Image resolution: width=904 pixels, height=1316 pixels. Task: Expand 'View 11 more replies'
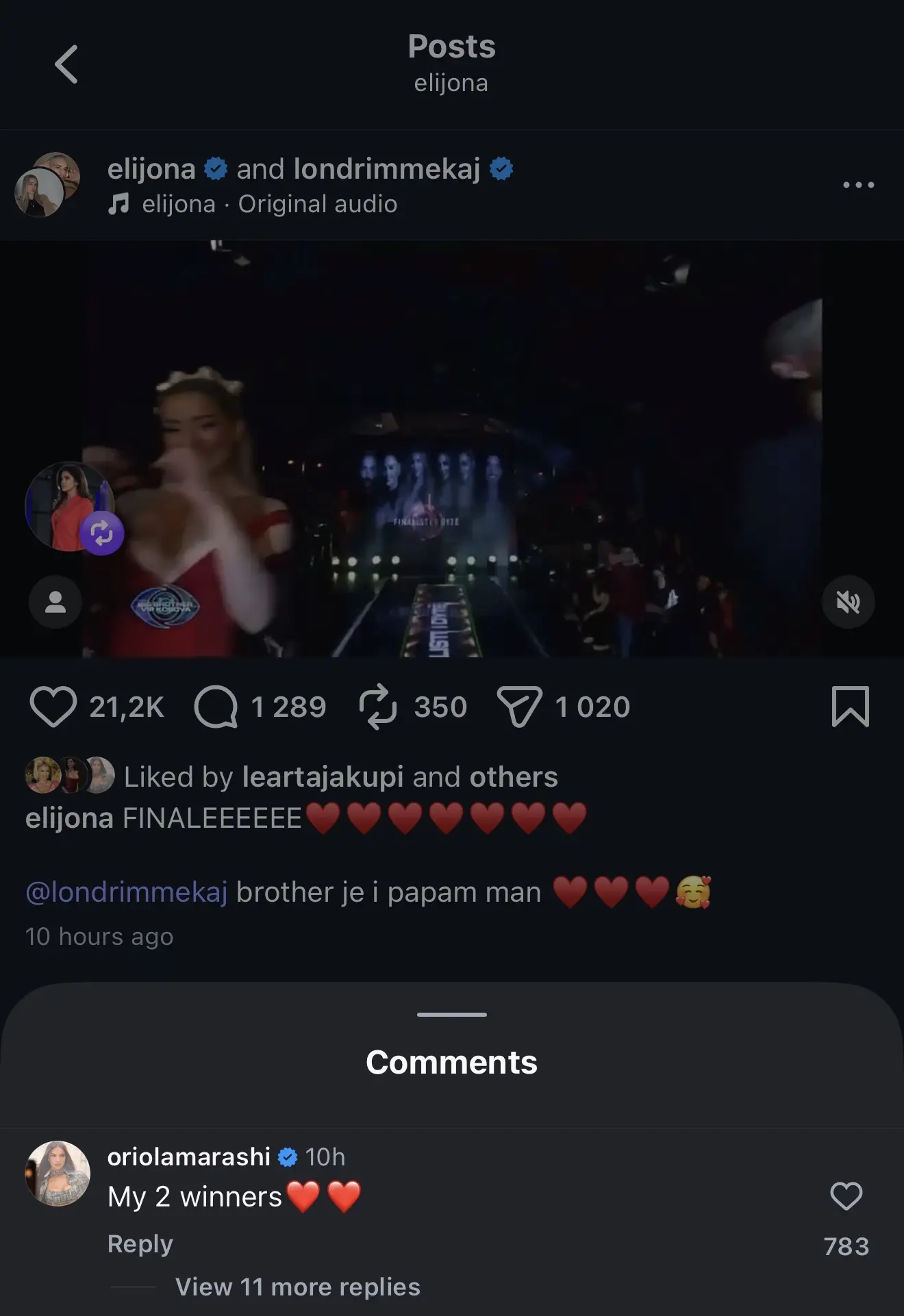point(297,1287)
